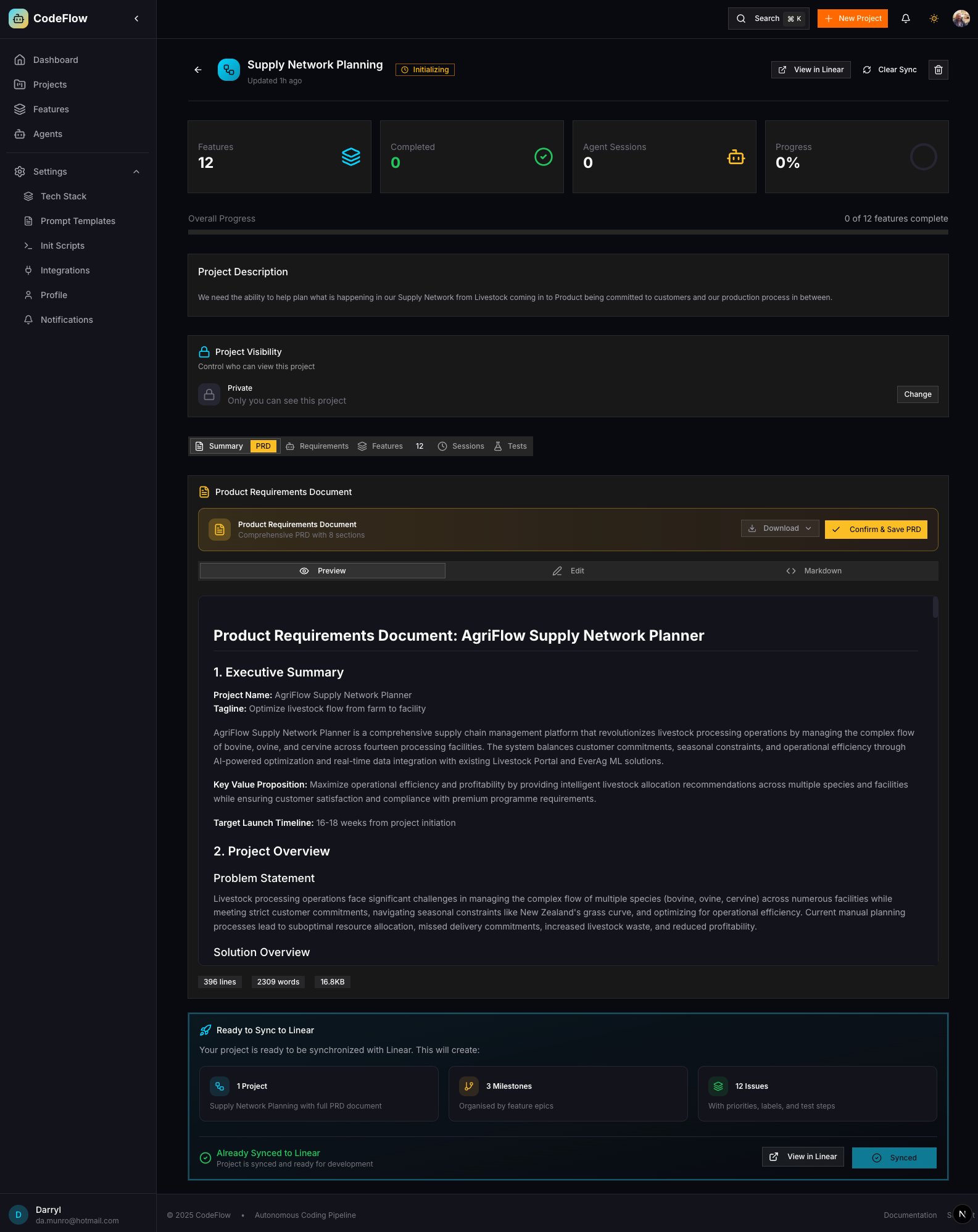Viewport: 978px width, 1232px height.
Task: Collapse the sidebar with the chevron arrow
Action: click(x=136, y=19)
